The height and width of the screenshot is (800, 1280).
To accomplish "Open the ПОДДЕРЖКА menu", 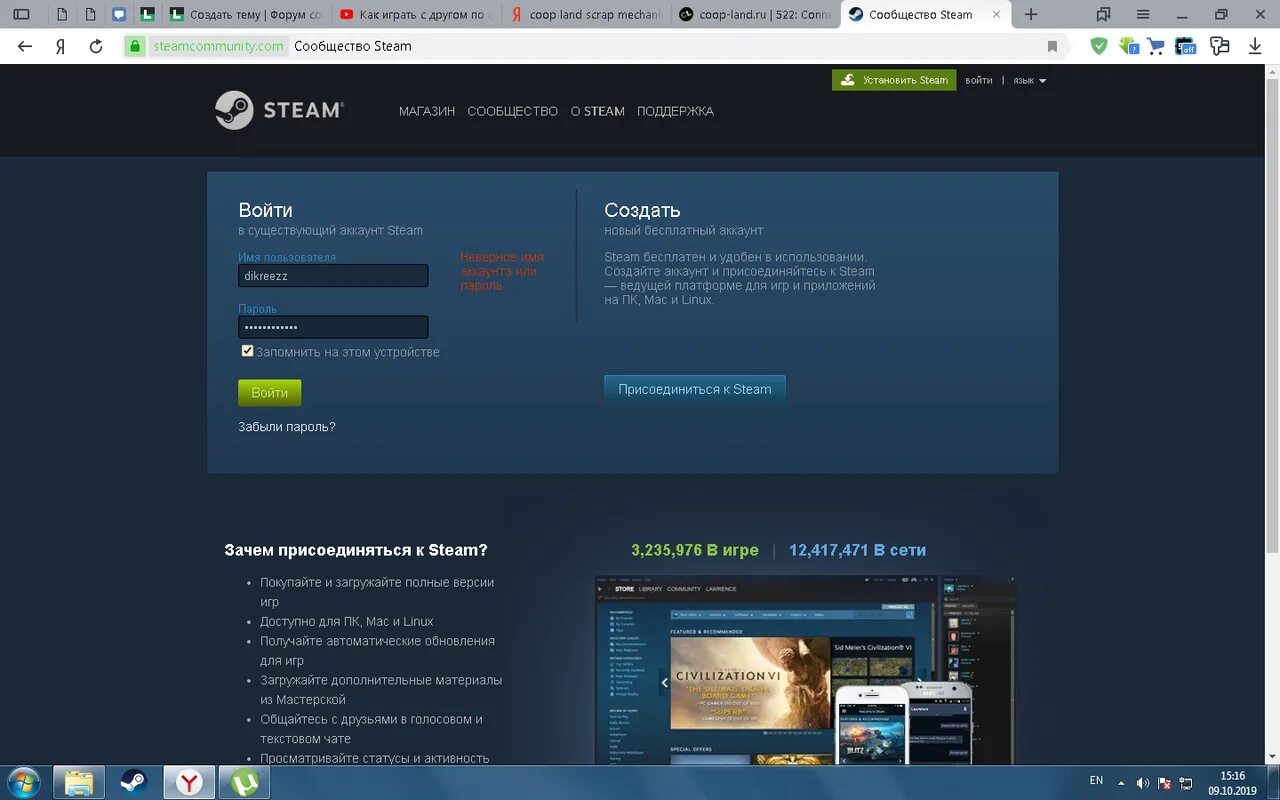I will [x=675, y=111].
